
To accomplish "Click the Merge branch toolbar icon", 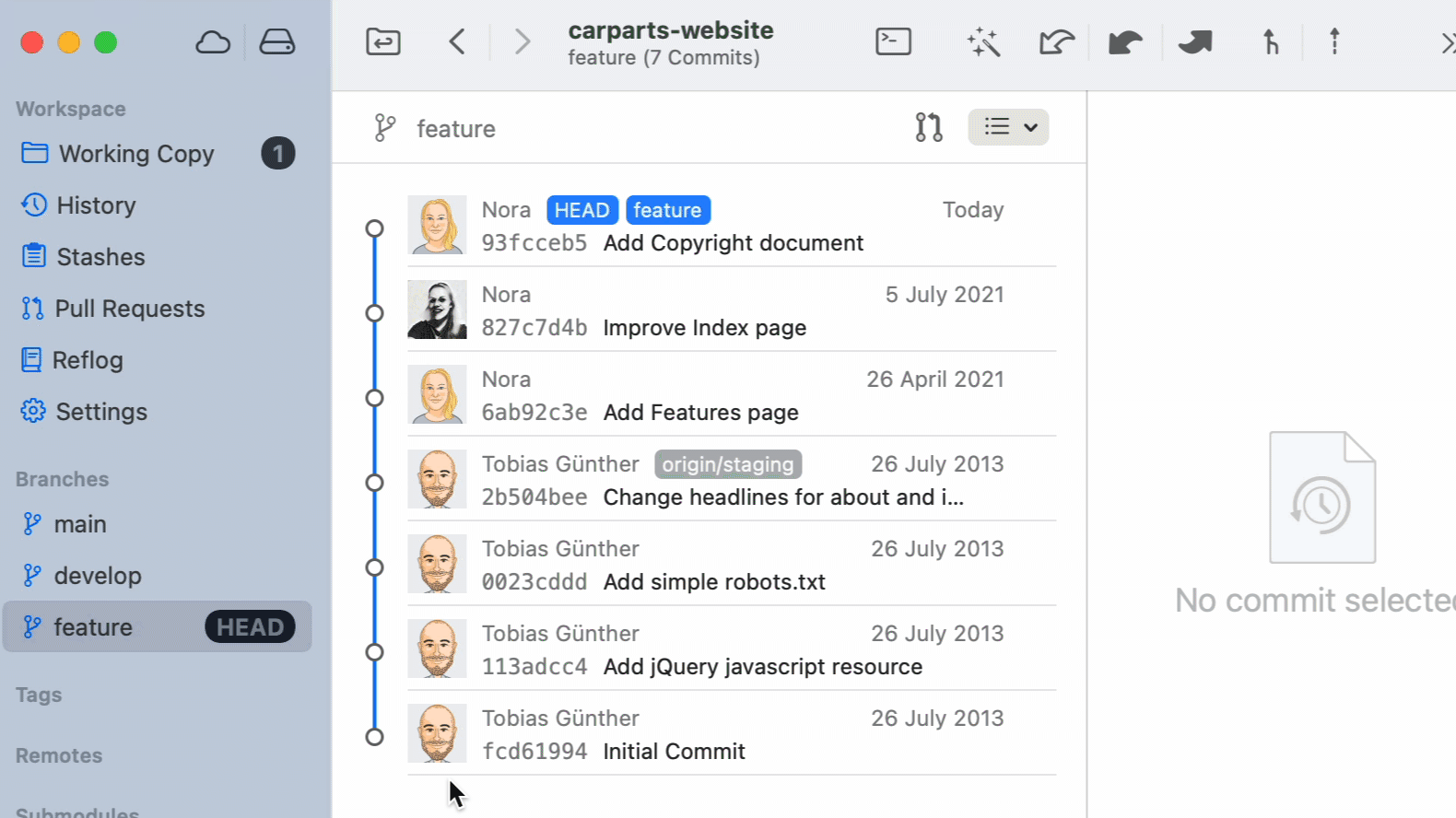I will click(1271, 42).
